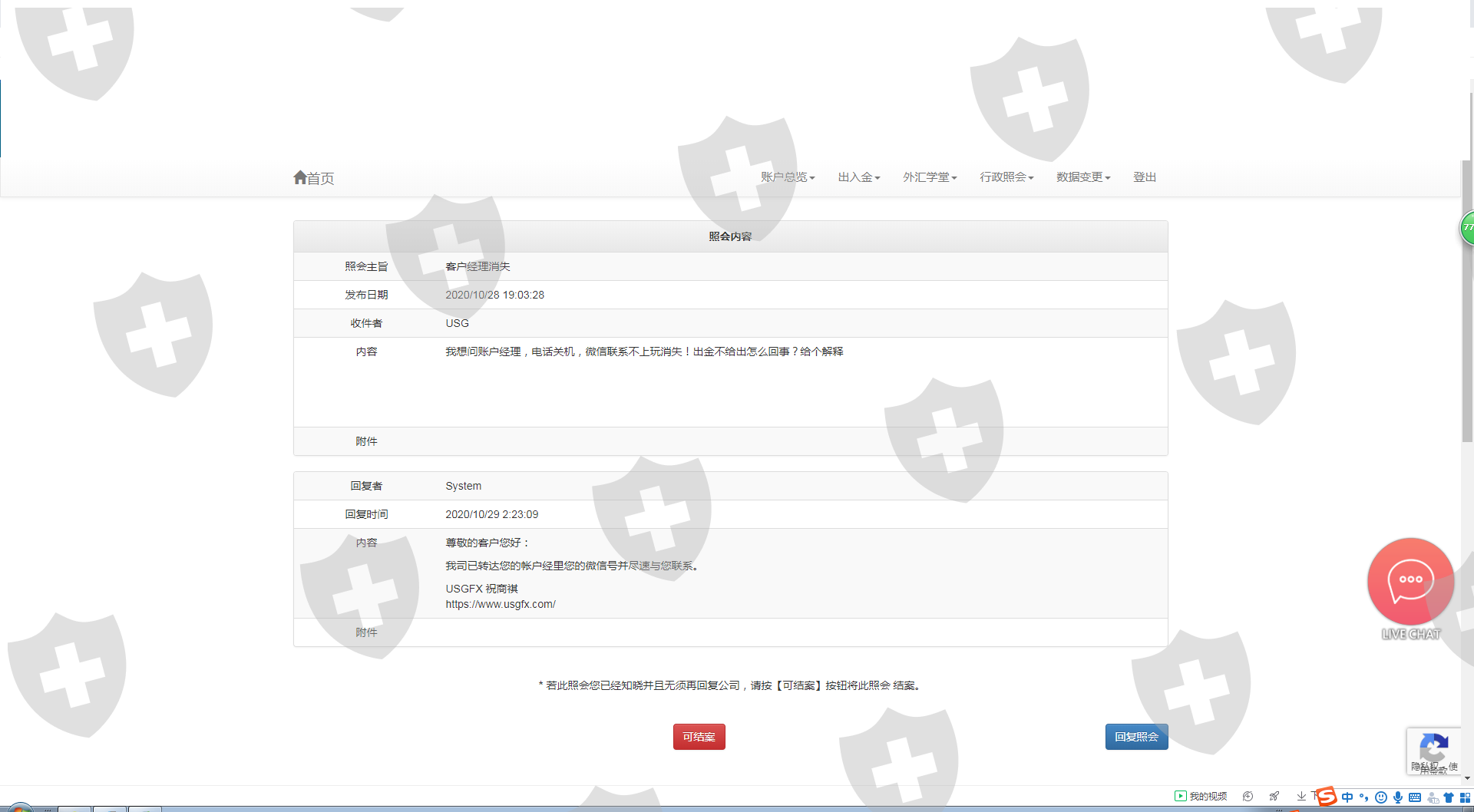Screen dimensions: 1474x812
Task: Click the rocket accelerator icon in status bar
Action: [x=1274, y=797]
